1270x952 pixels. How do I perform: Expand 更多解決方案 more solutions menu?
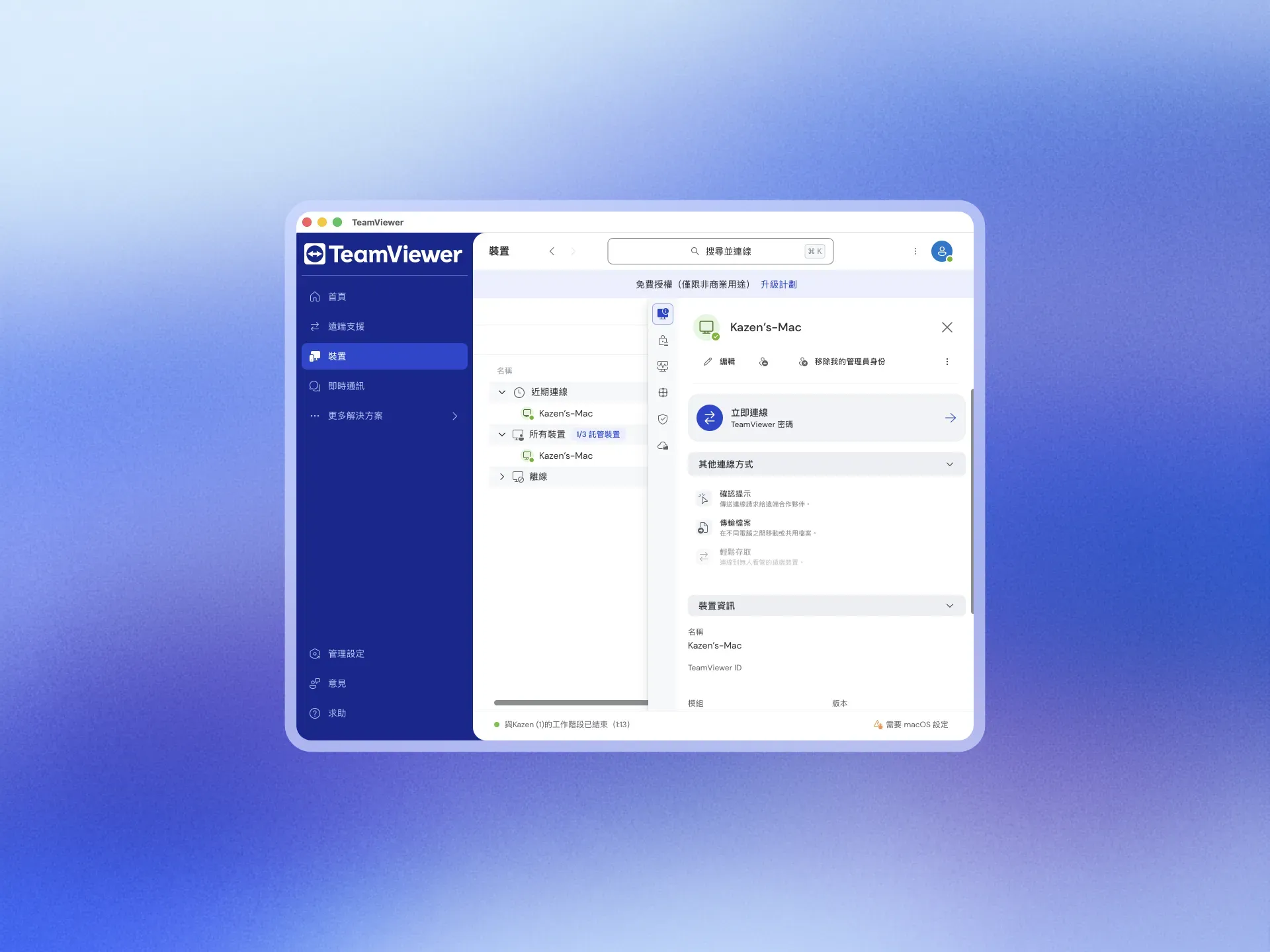click(x=384, y=416)
